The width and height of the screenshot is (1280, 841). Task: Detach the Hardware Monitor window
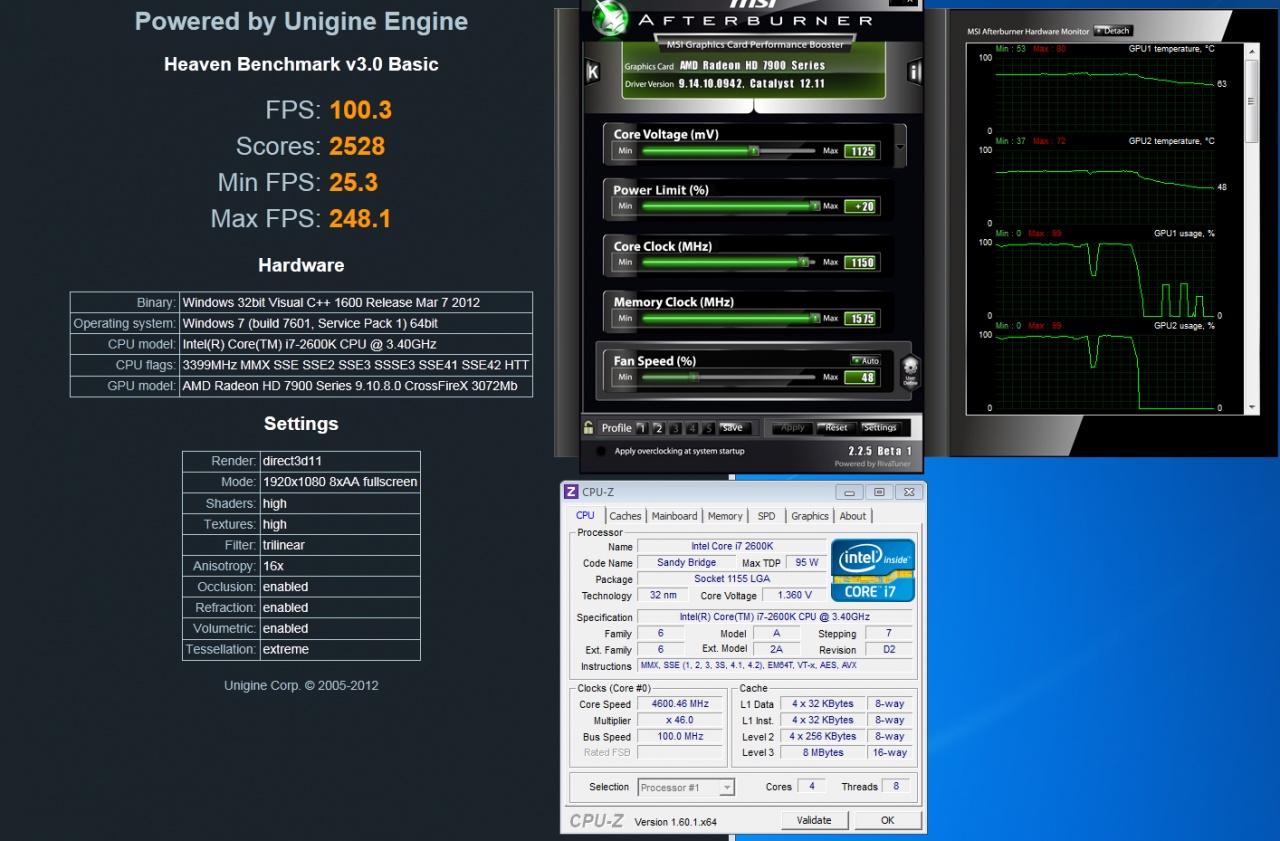pos(1112,31)
